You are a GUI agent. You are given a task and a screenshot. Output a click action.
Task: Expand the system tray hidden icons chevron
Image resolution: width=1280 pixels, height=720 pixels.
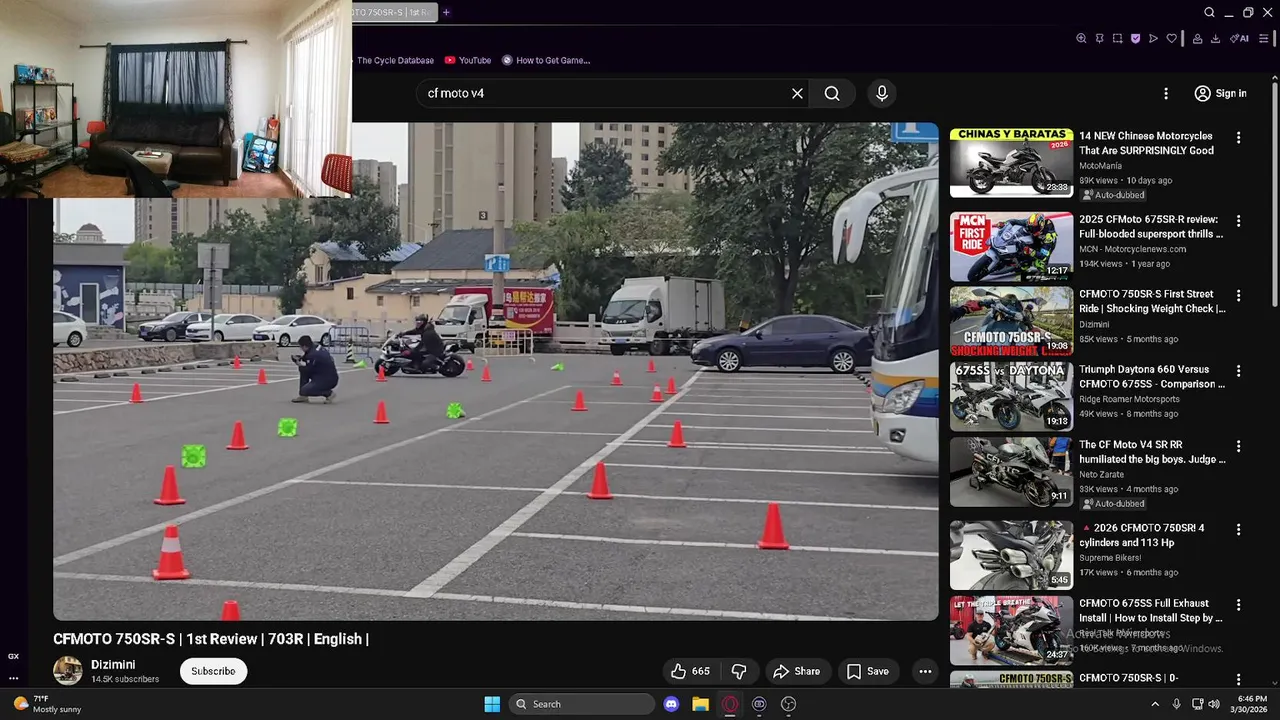tap(1156, 704)
